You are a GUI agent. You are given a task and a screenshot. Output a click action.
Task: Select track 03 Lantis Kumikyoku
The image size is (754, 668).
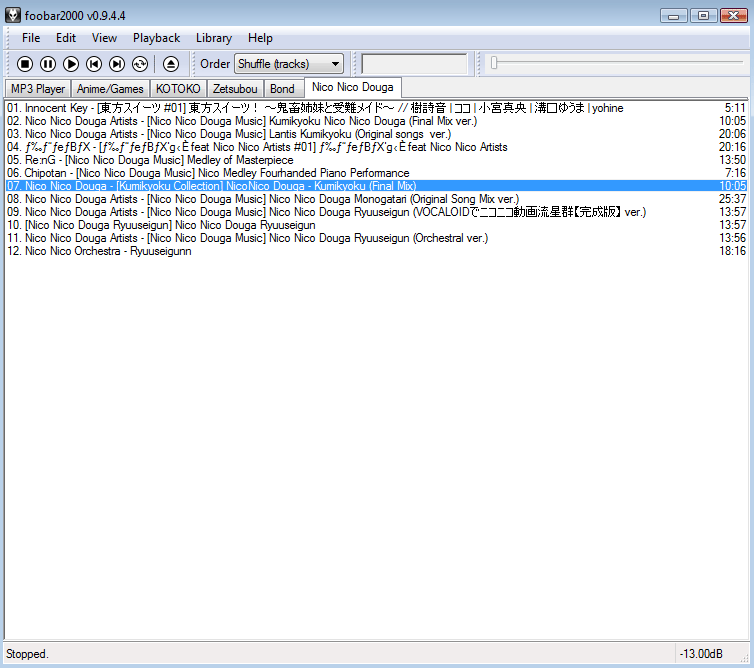coord(376,134)
